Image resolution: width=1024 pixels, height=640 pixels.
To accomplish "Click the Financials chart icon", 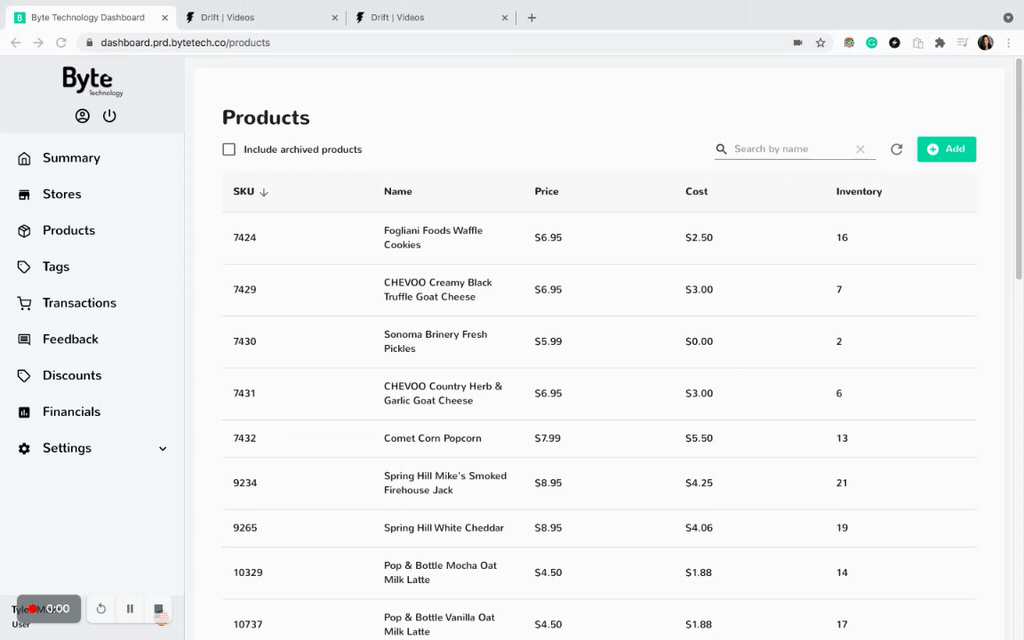I will coord(24,412).
